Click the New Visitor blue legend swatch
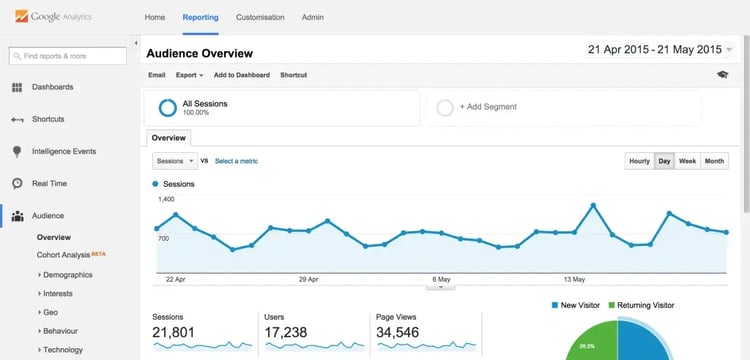Viewport: 750px width, 360px height. (x=555, y=305)
